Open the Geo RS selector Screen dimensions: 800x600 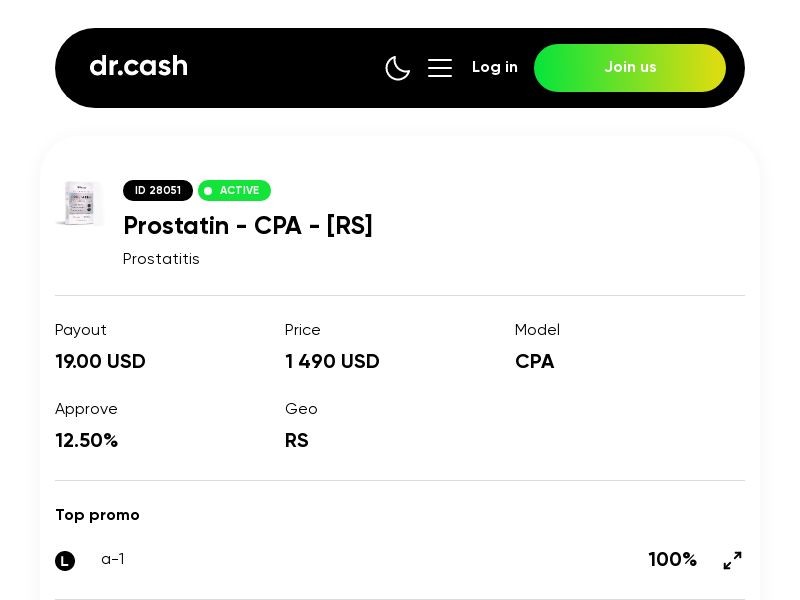297,440
